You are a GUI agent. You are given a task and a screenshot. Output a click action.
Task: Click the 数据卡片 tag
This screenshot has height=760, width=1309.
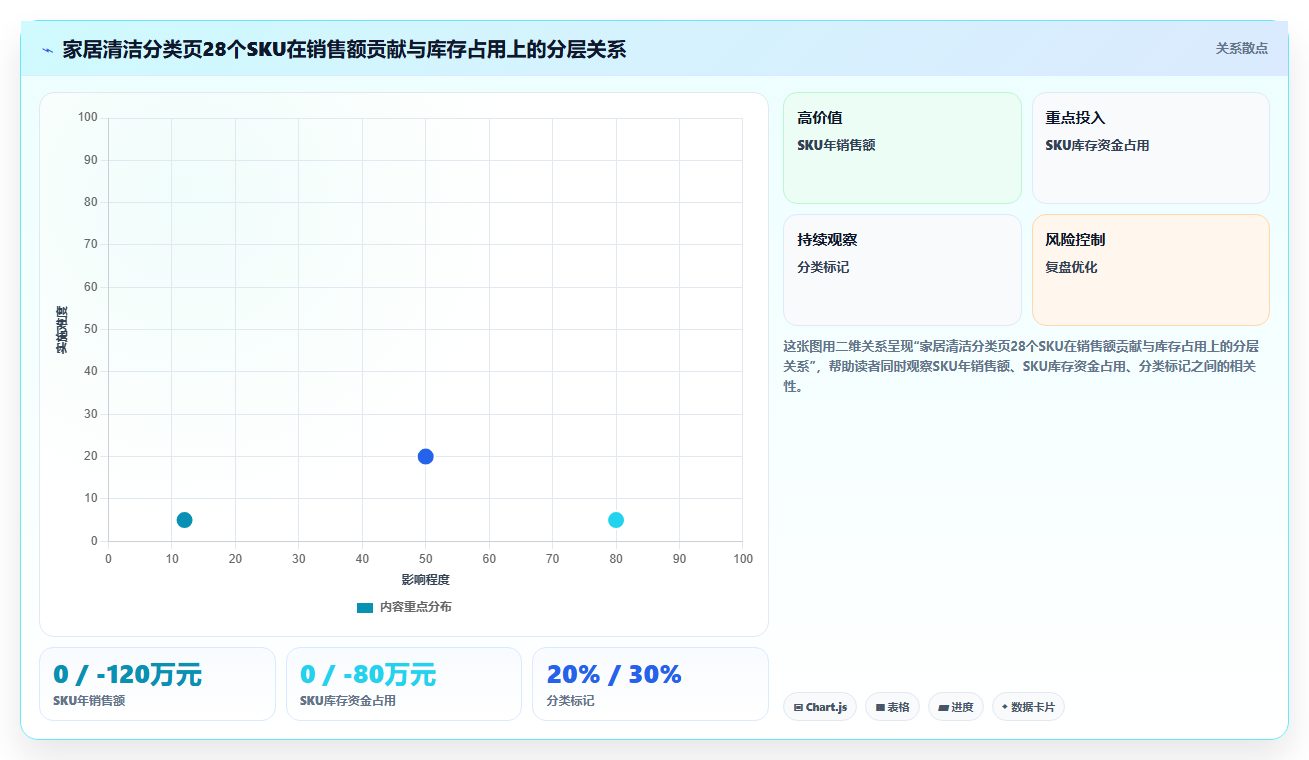1028,707
